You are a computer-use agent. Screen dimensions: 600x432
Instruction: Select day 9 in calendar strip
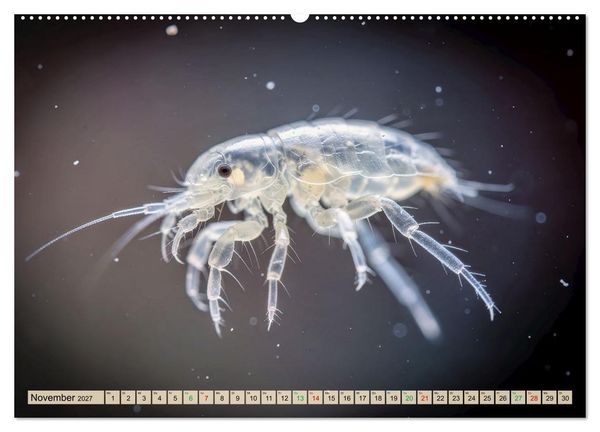pyautogui.click(x=237, y=398)
